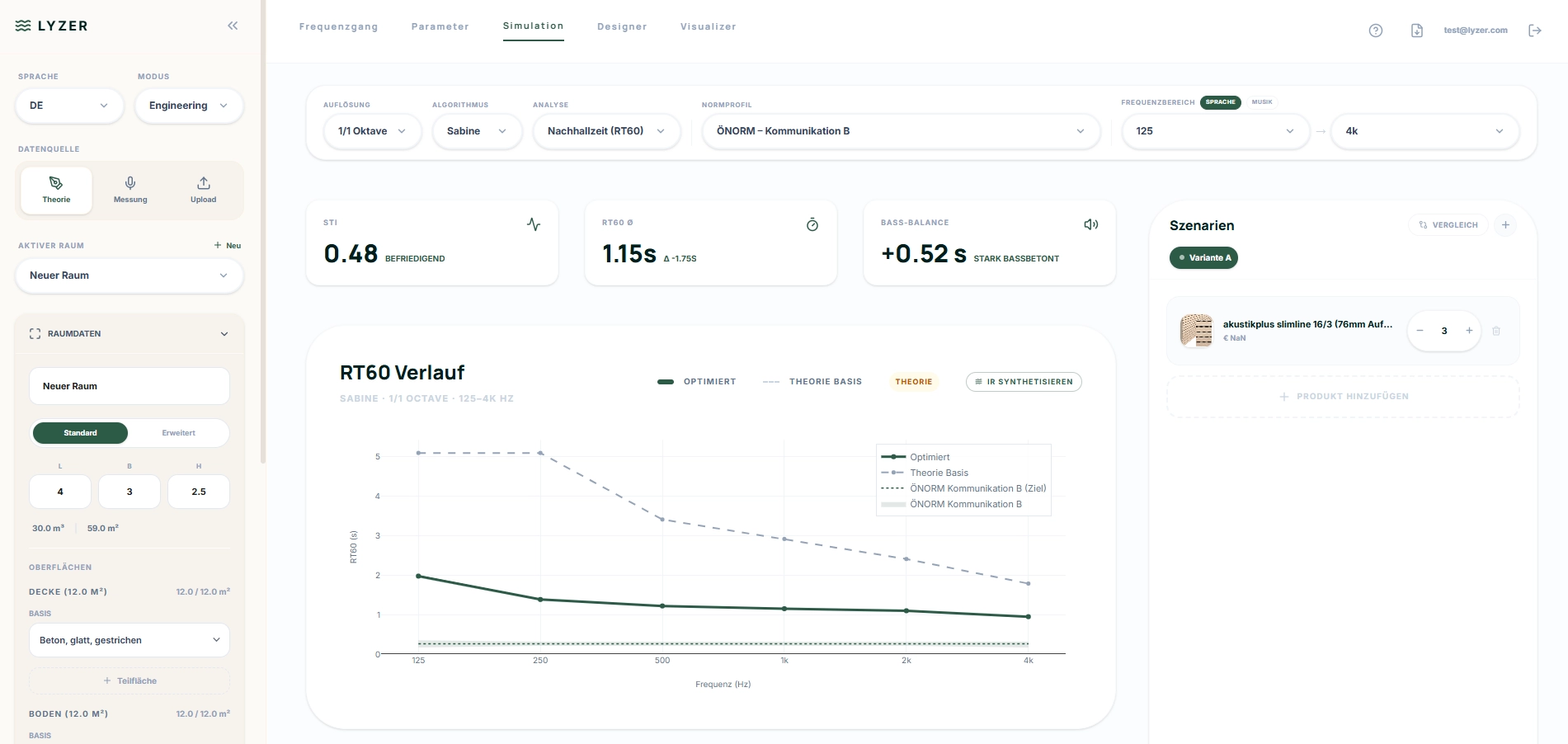The image size is (1568, 744).
Task: Collapse the Raumdaten section
Action: point(224,334)
